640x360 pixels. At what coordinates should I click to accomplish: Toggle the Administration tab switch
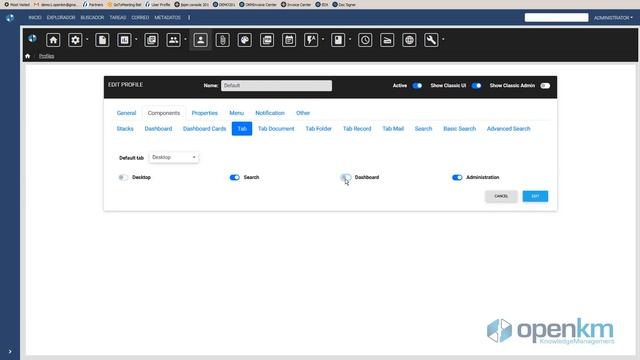pyautogui.click(x=457, y=178)
